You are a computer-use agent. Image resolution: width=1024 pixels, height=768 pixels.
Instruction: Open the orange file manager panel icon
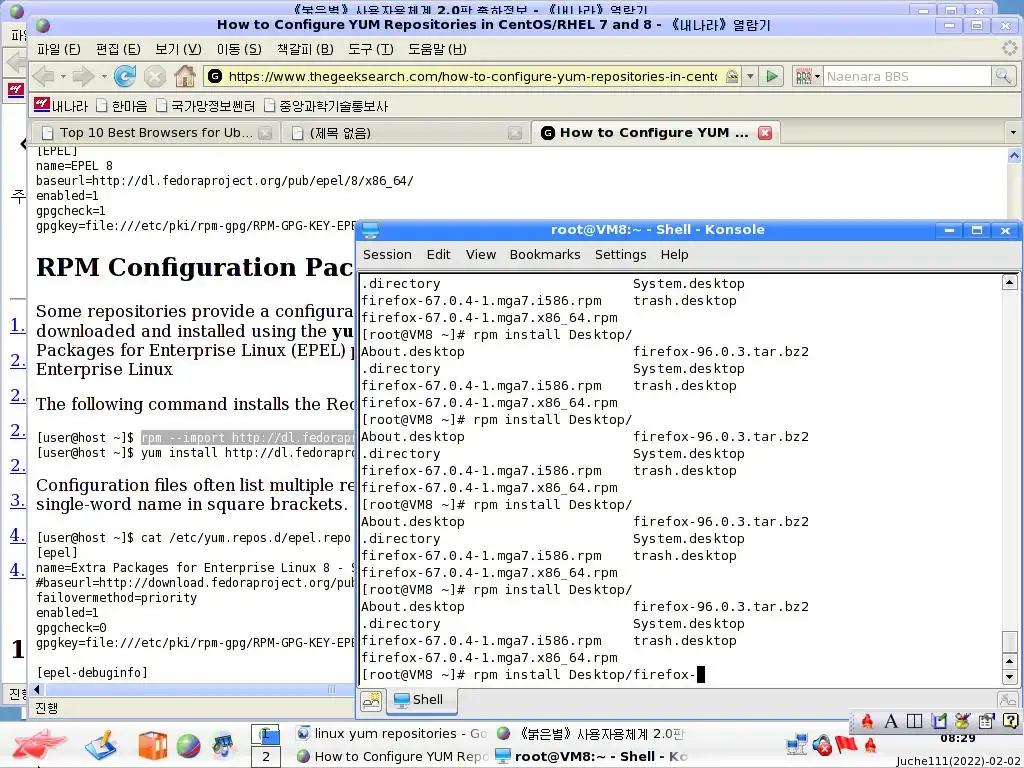click(152, 746)
